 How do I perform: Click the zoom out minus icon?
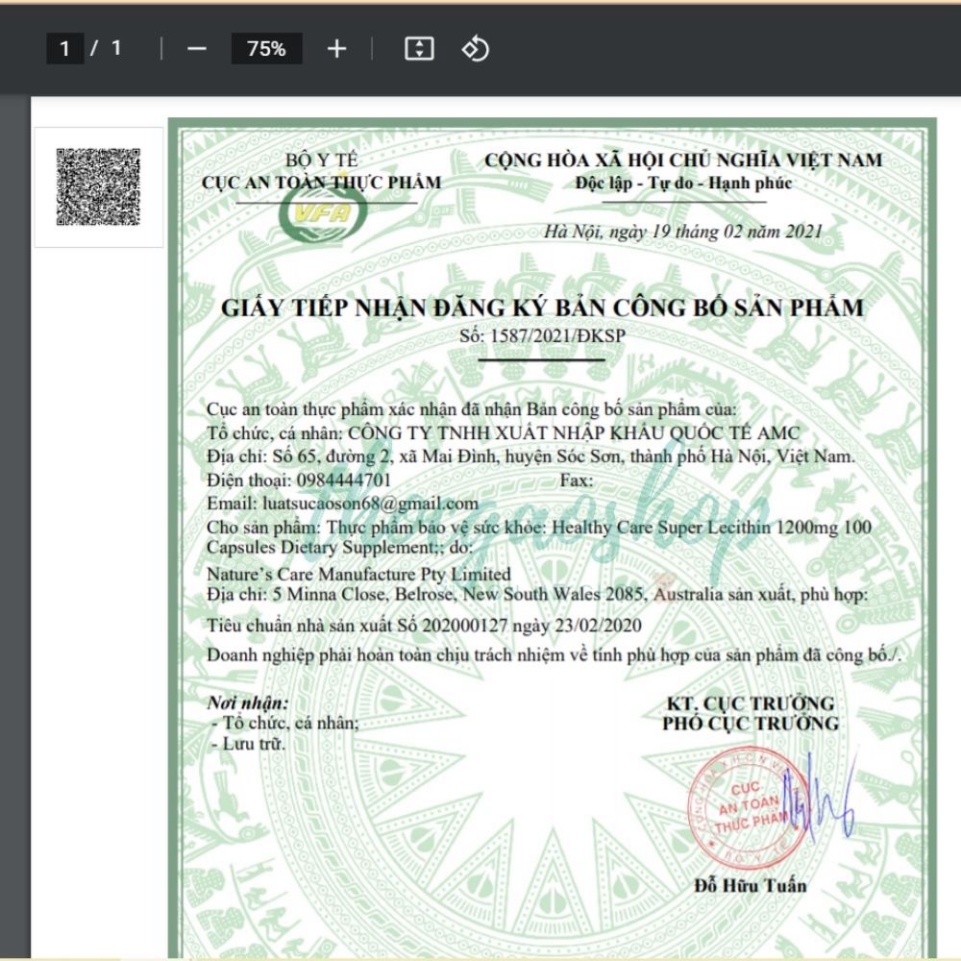tap(197, 48)
